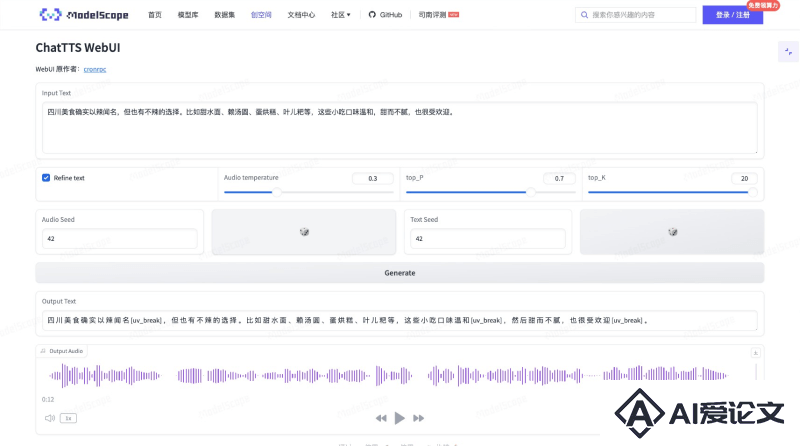Open the 文档中心 menu item
This screenshot has width=800, height=446.
301,15
